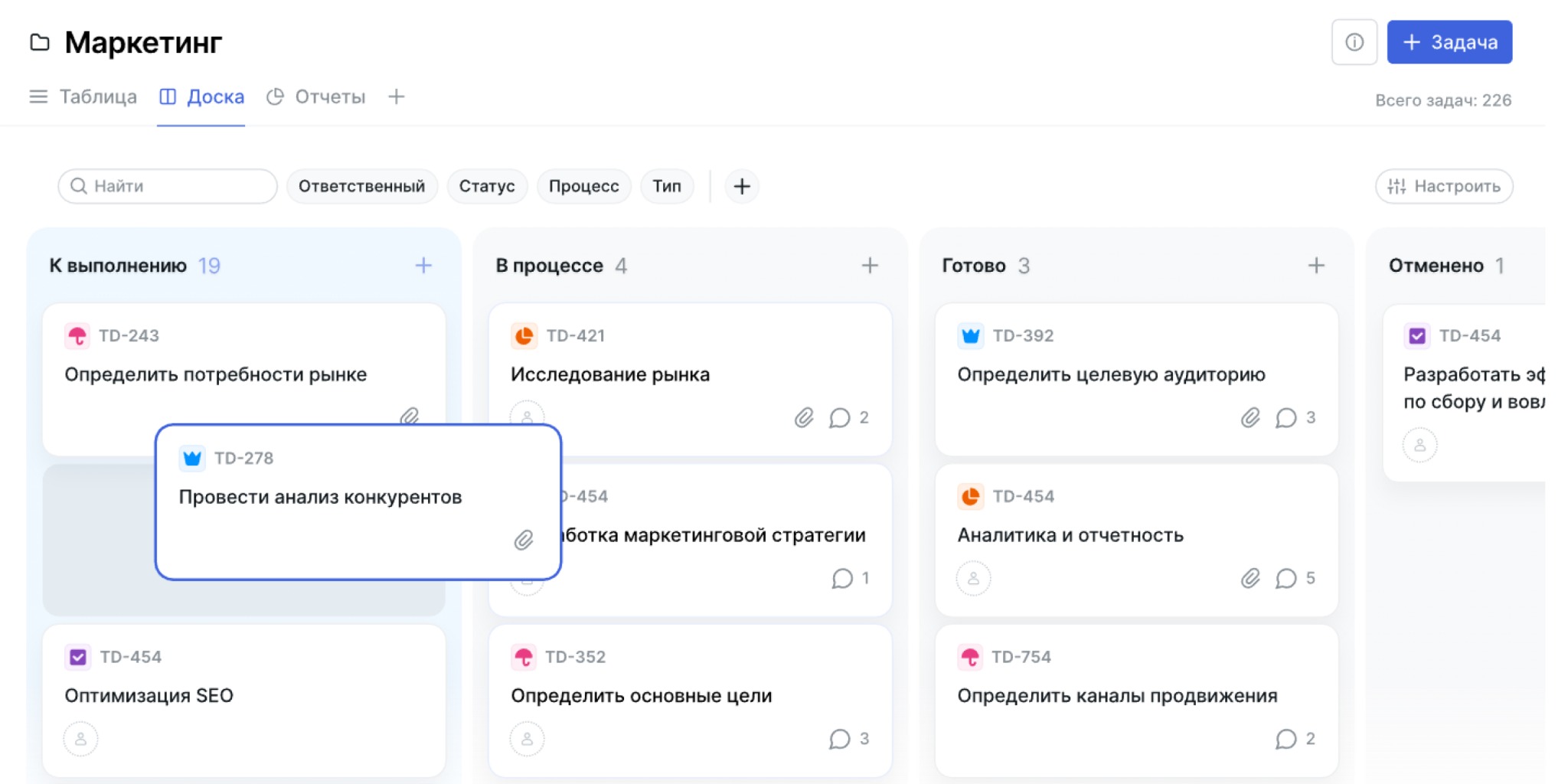The image size is (1568, 784).
Task: Click the Найти search field
Action: point(168,186)
